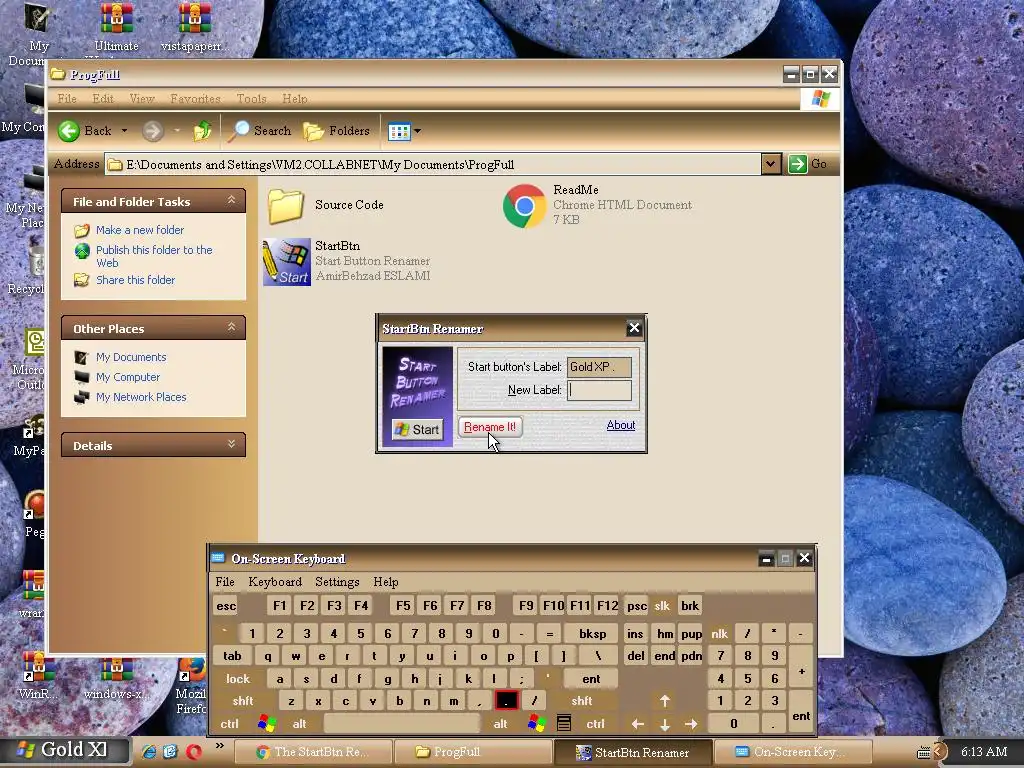The height and width of the screenshot is (768, 1024).
Task: Open the Views dropdown arrow
Action: click(417, 131)
